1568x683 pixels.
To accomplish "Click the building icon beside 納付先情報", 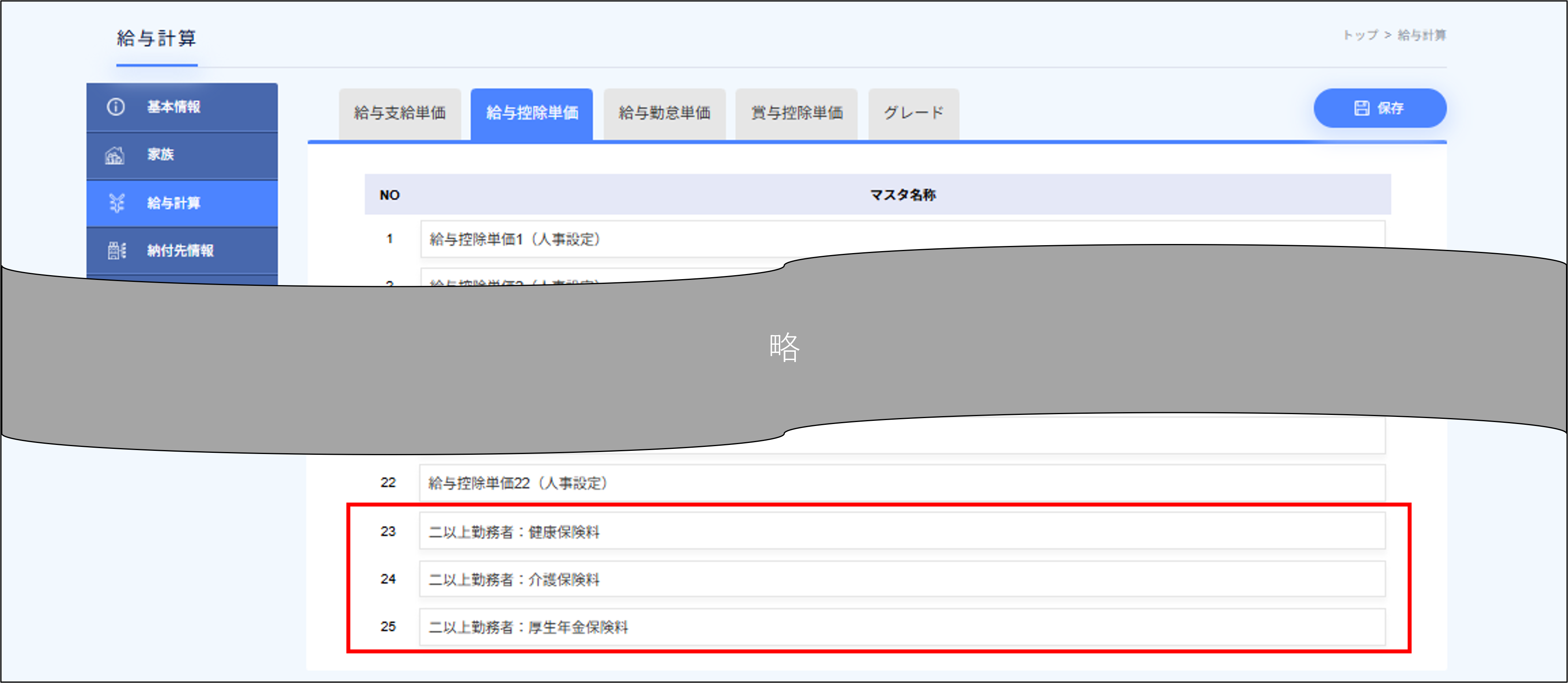I will coord(116,250).
